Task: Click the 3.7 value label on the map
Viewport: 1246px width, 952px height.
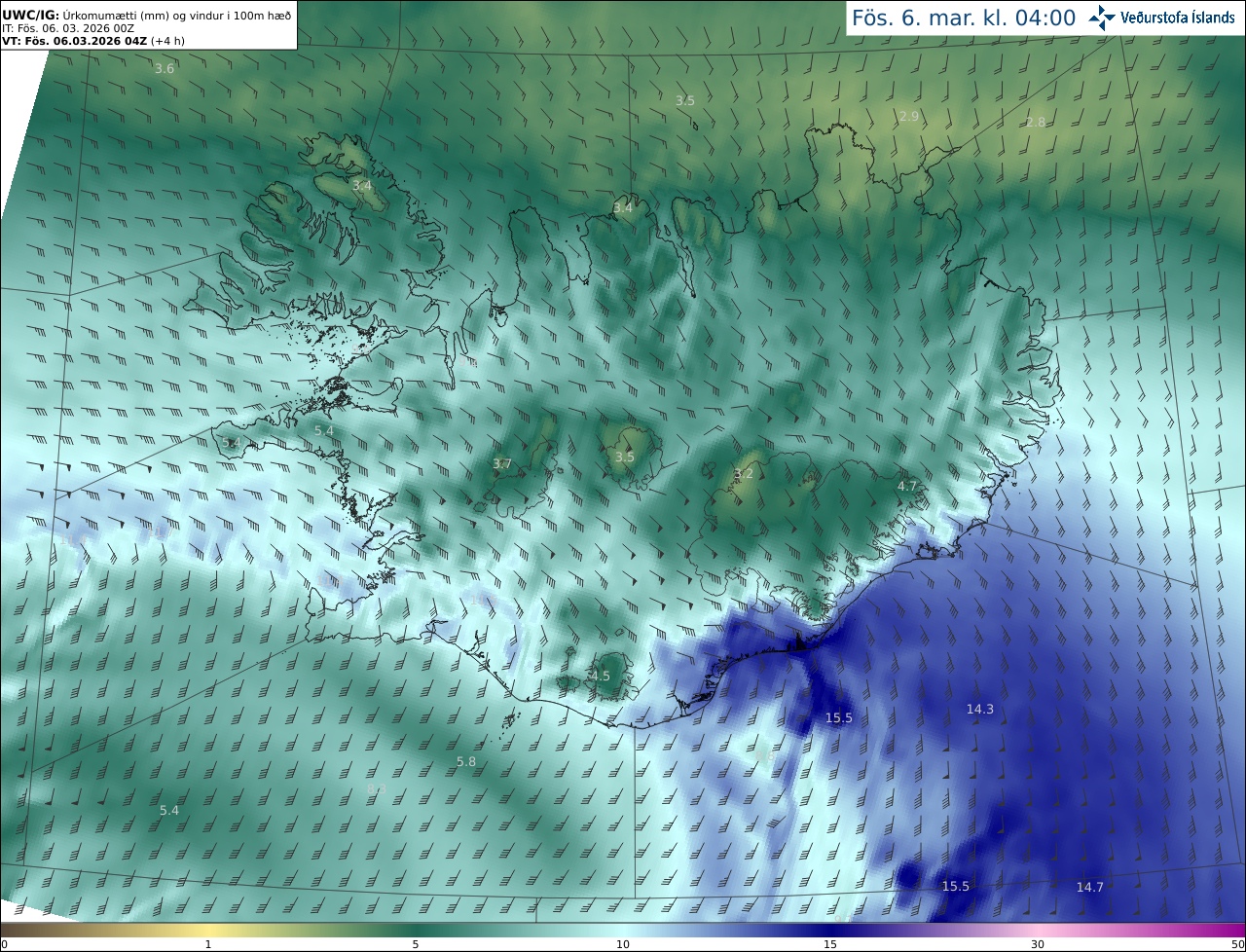Action: (502, 464)
